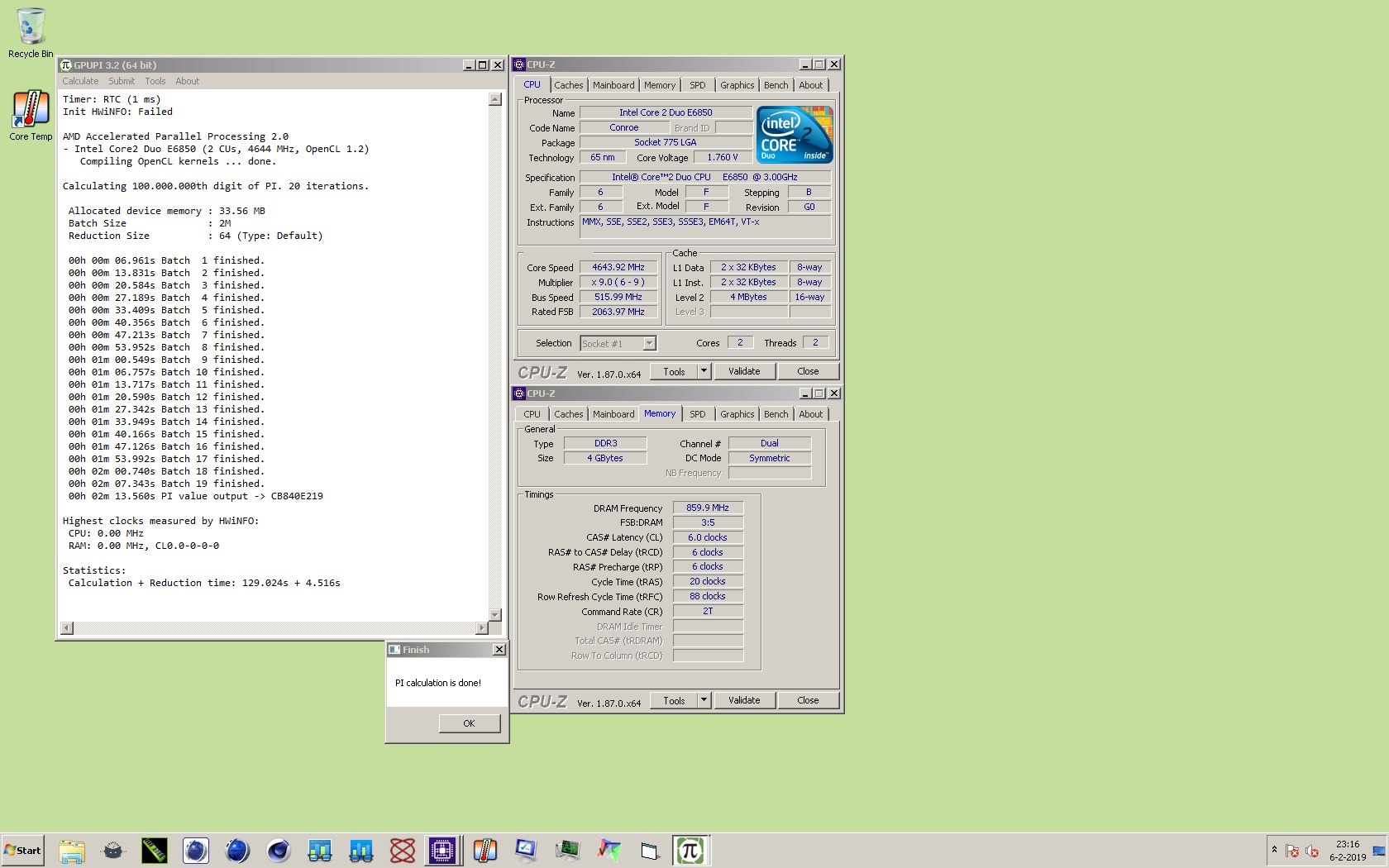Click the muted volume speaker tray icon
1389x868 pixels.
click(1311, 851)
